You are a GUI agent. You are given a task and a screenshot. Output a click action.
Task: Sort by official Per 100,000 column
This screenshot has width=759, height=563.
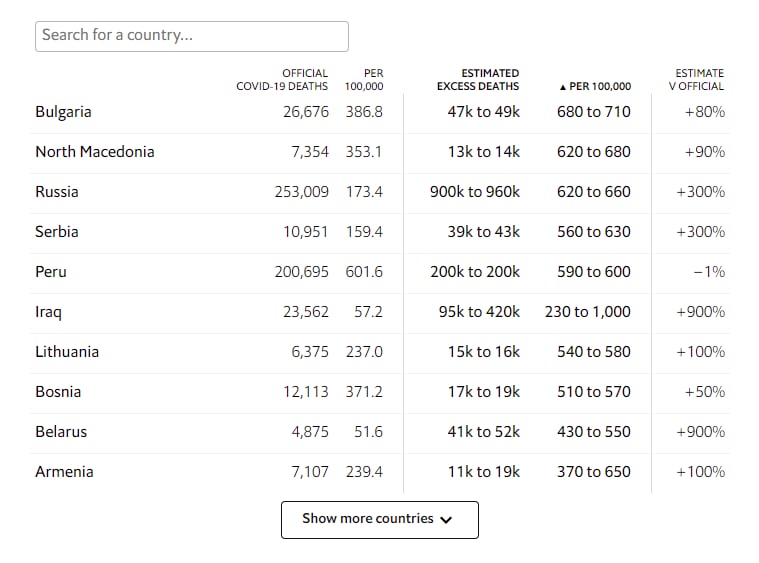pos(364,80)
